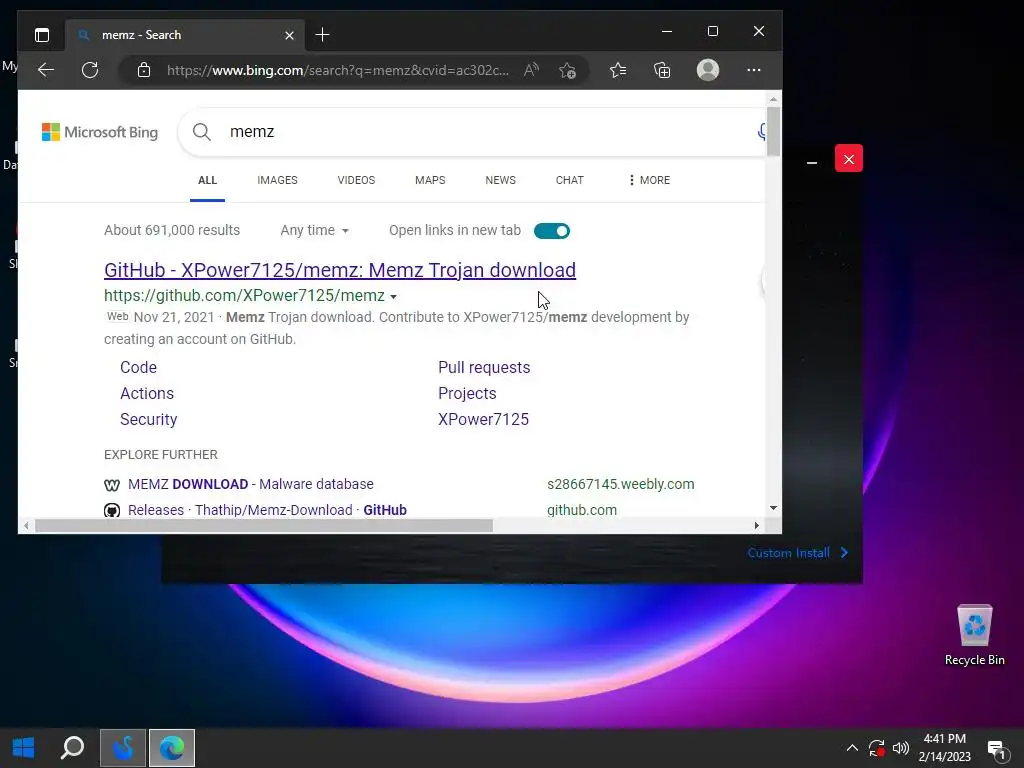
Task: Open the tab actions menu icon
Action: point(42,35)
